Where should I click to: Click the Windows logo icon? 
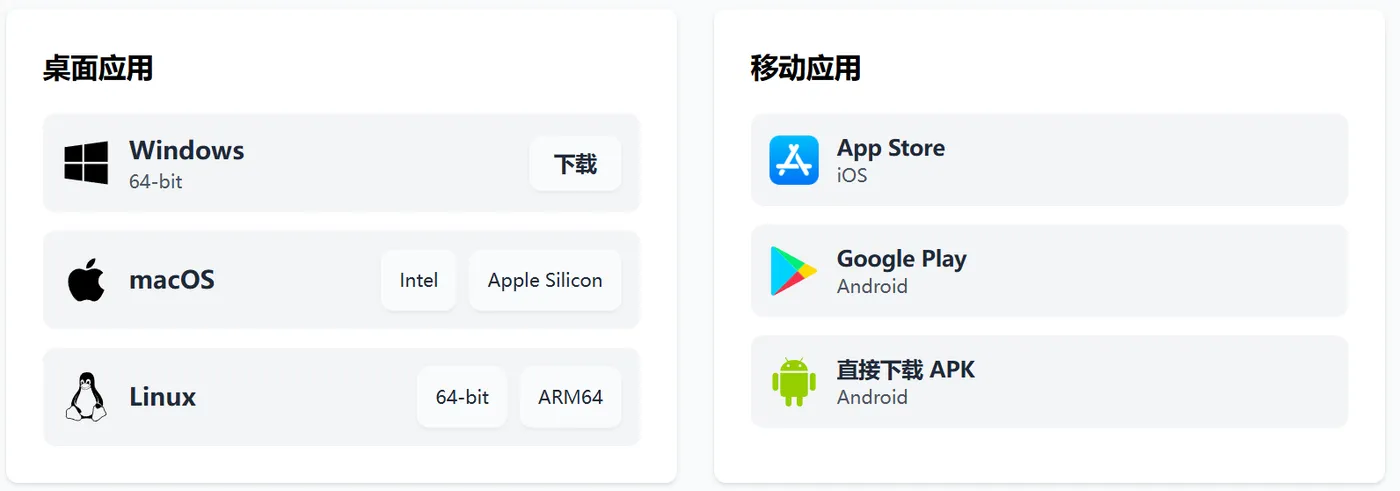(x=86, y=162)
